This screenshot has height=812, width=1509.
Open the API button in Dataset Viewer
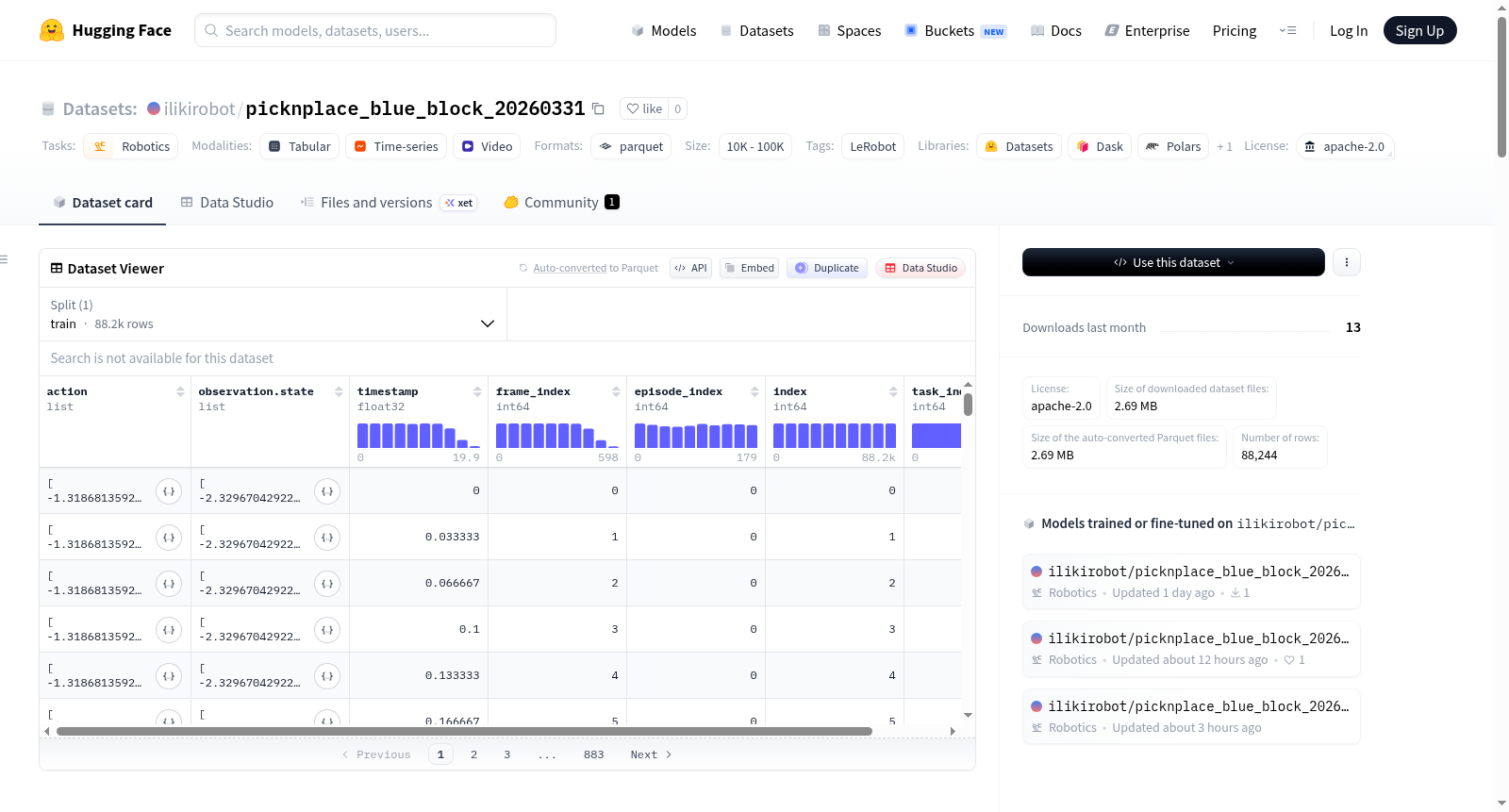690,268
